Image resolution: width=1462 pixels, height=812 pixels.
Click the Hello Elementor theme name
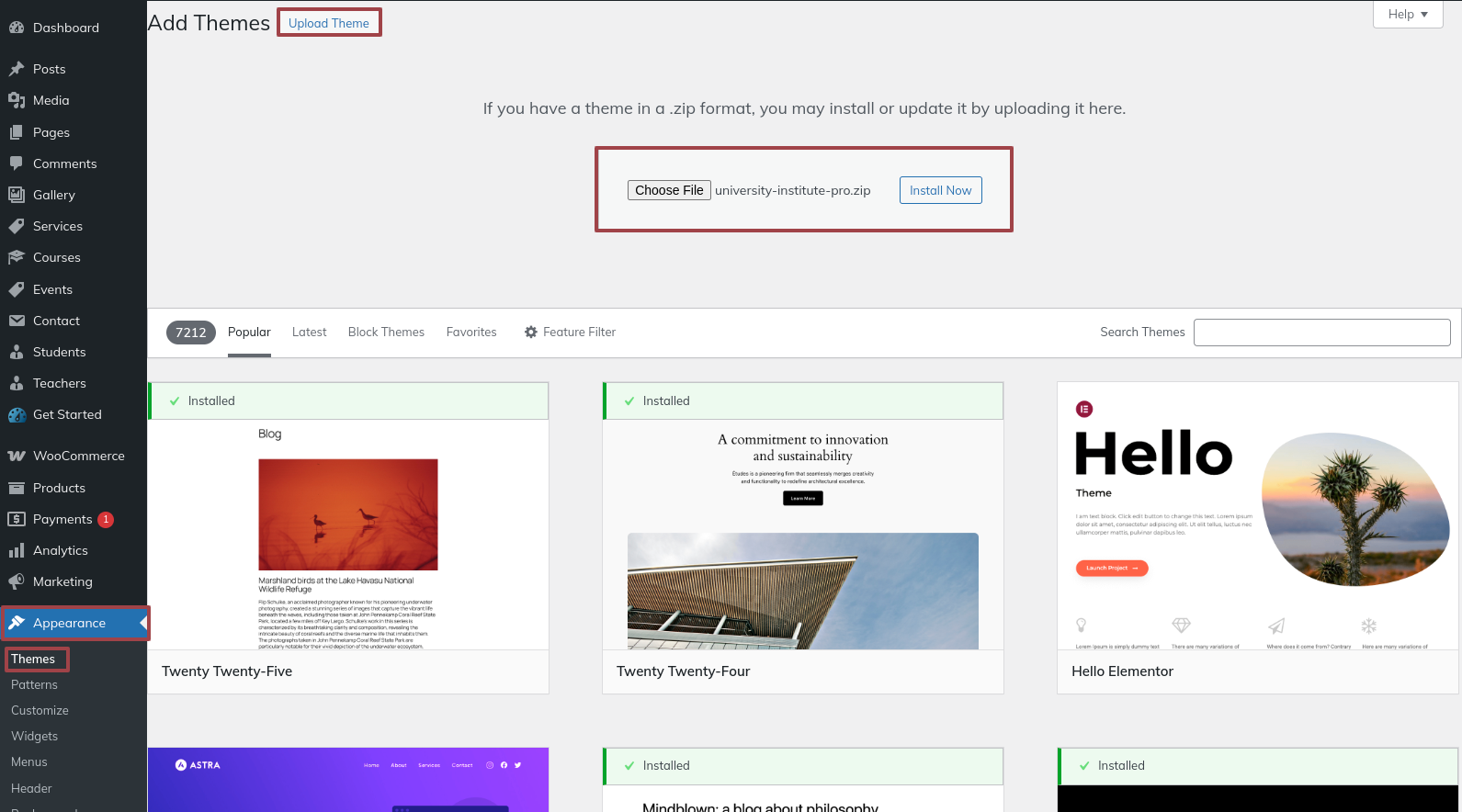(1122, 671)
